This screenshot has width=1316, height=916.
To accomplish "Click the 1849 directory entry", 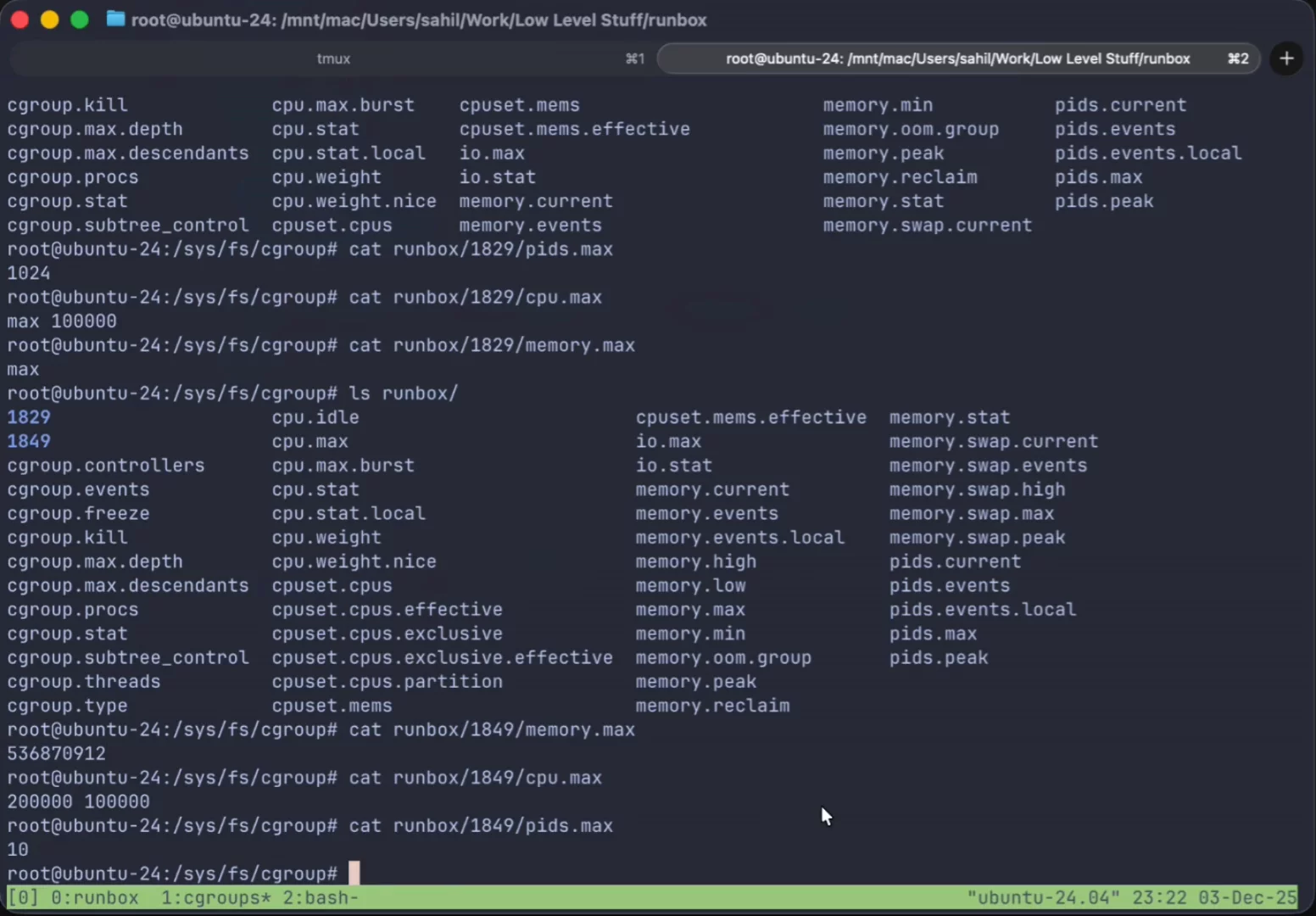I will pos(29,441).
